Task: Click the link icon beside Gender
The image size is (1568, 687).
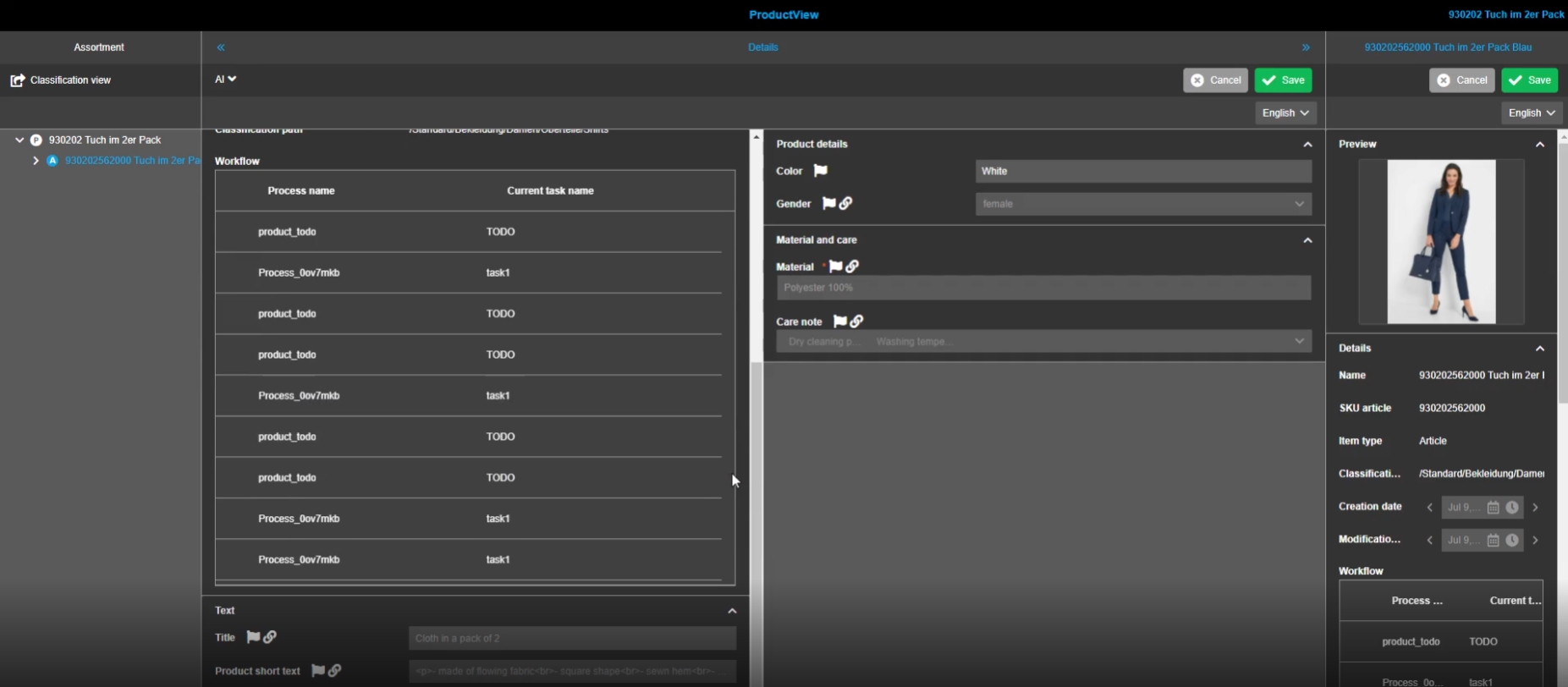Action: pos(845,203)
